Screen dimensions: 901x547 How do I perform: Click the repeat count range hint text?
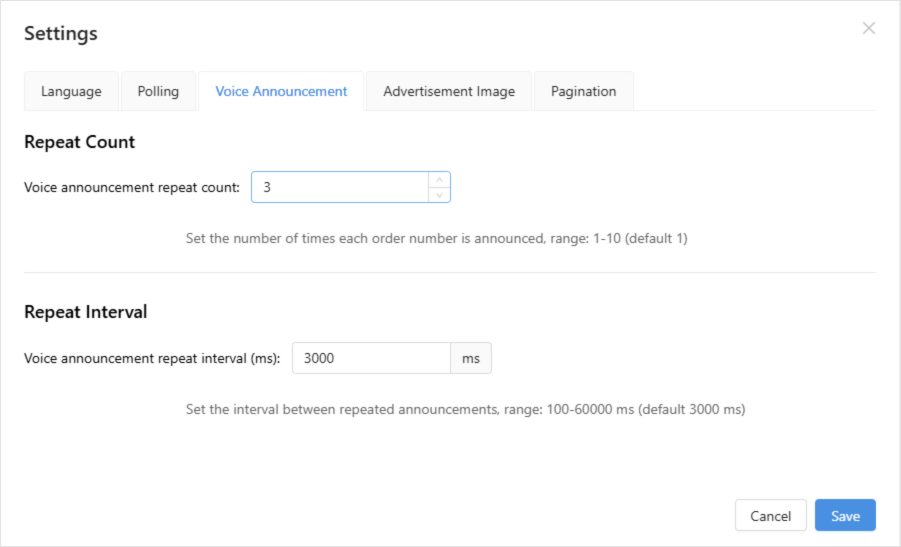click(x=436, y=239)
